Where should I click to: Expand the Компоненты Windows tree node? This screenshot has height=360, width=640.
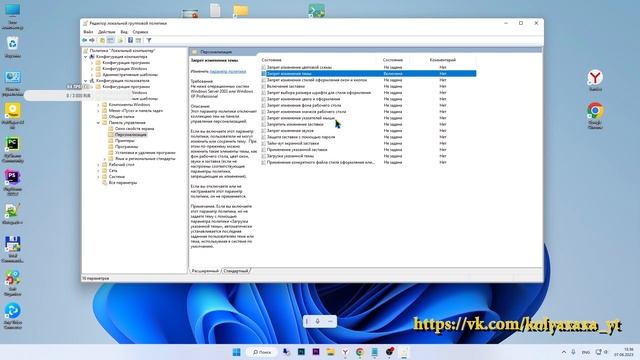pyautogui.click(x=98, y=104)
